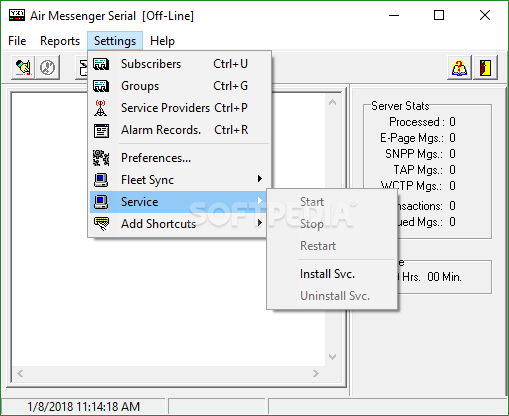The image size is (509, 416).
Task: Click the Service computer icon
Action: coord(101,202)
